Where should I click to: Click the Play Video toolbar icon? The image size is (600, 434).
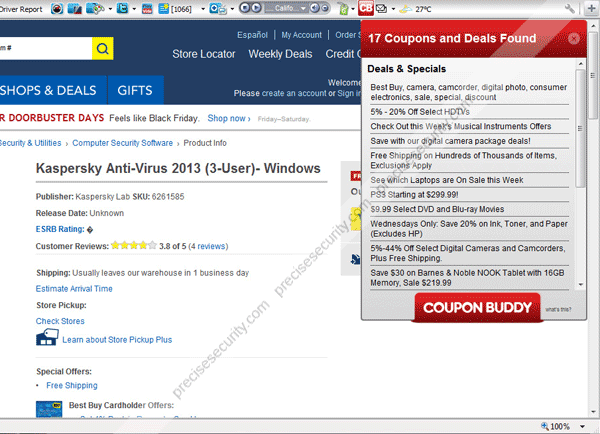click(147, 9)
